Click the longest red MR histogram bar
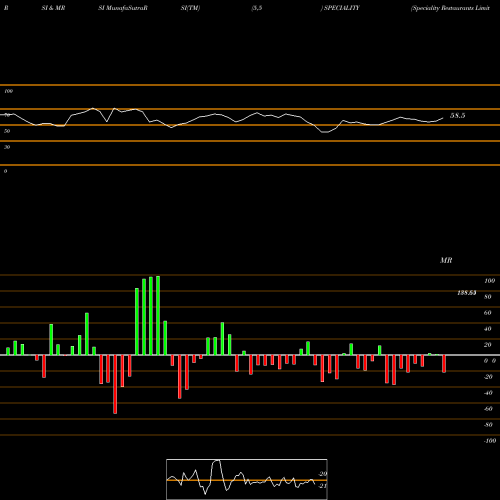Image resolution: width=500 pixels, height=500 pixels. pos(115,384)
